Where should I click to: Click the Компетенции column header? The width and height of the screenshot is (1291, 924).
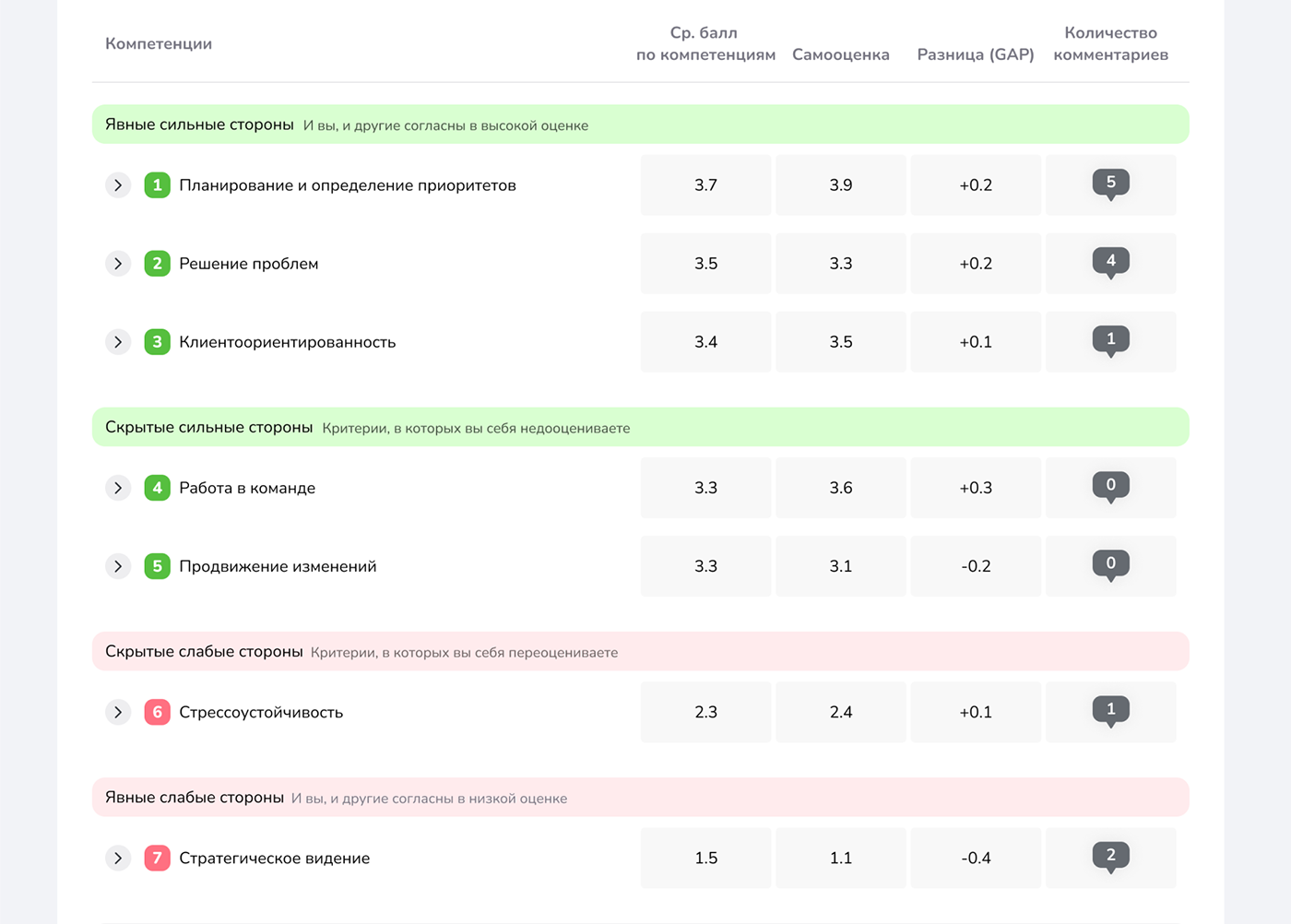158,43
